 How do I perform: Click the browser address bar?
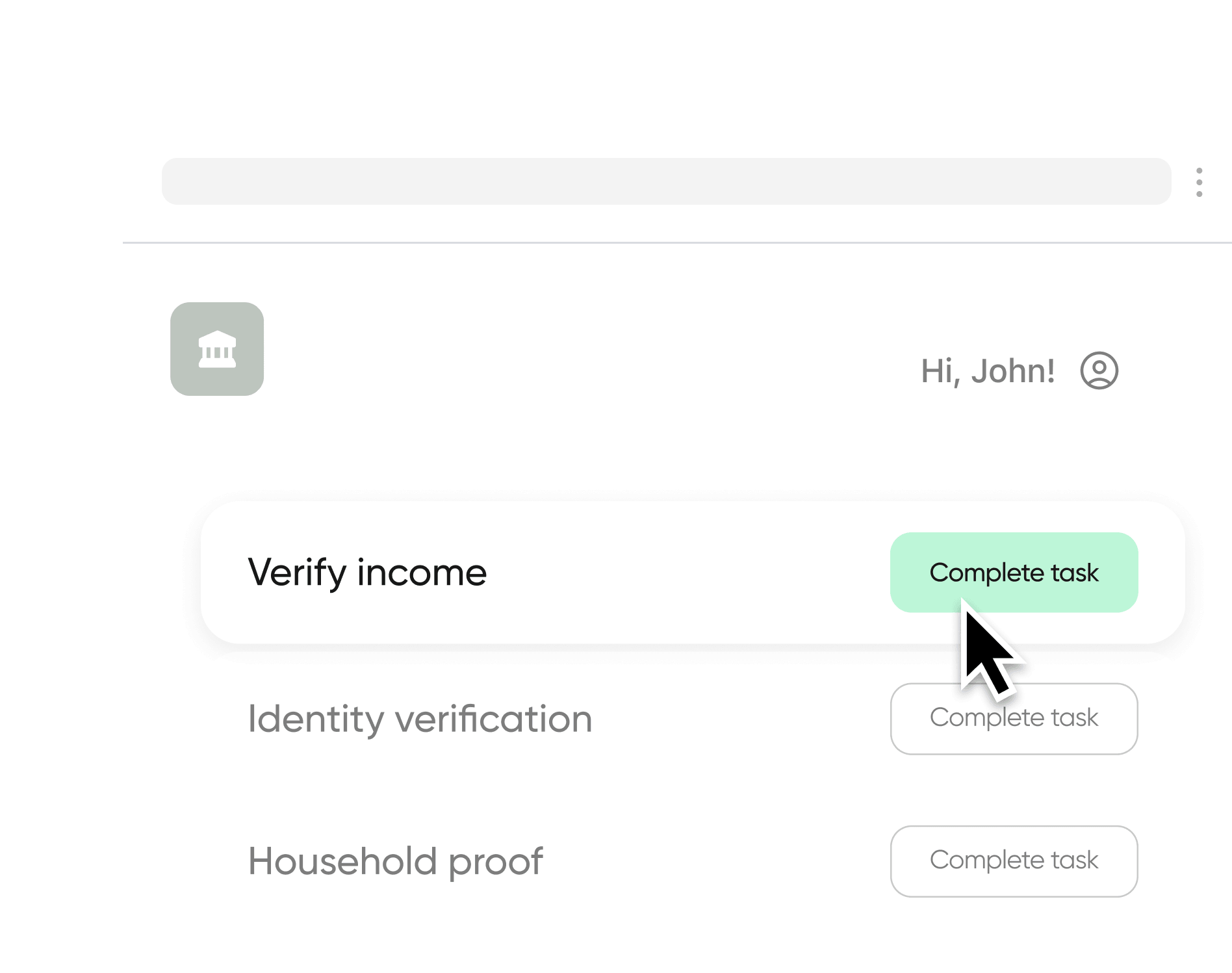pos(666,181)
